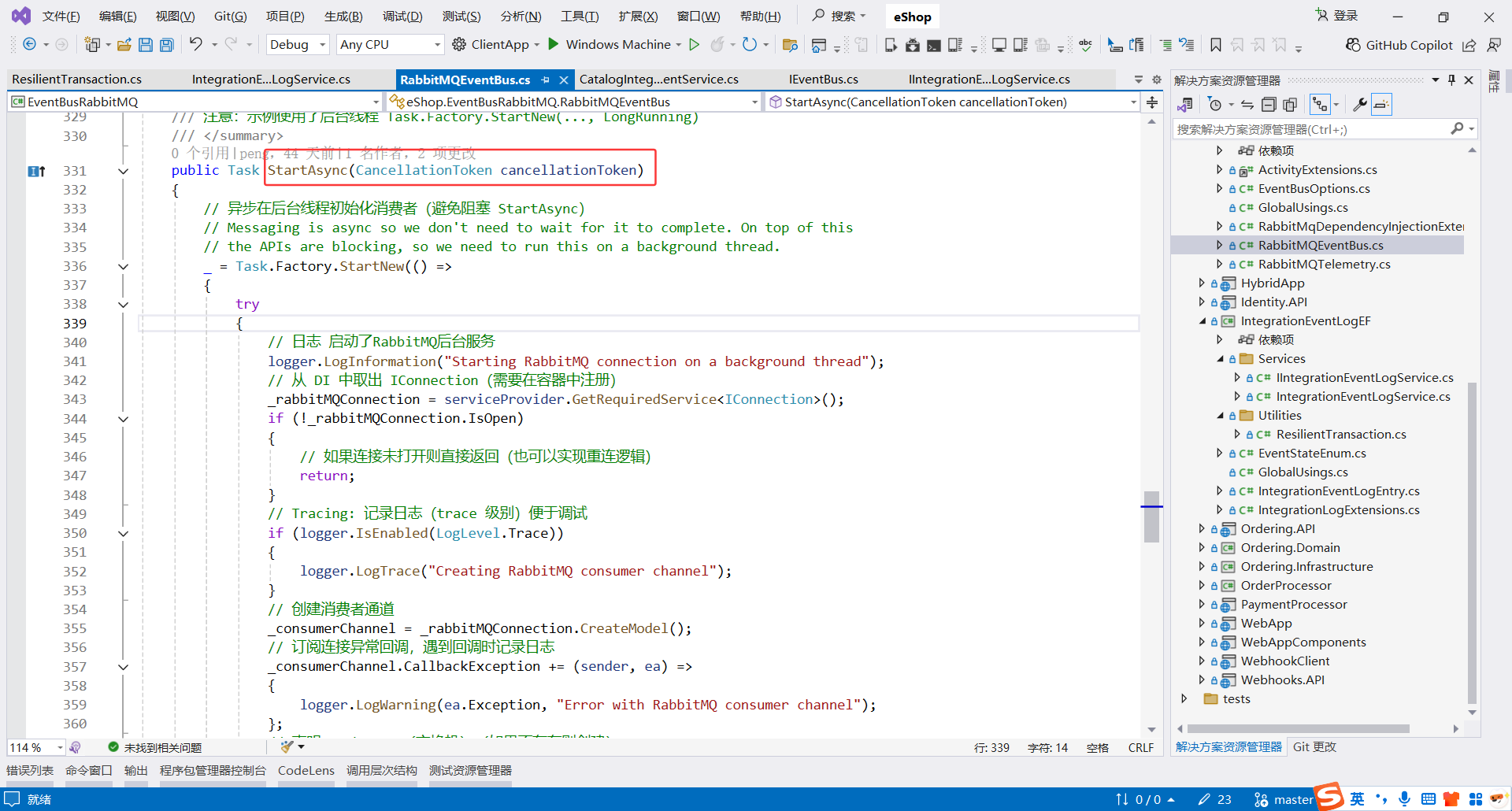The height and width of the screenshot is (811, 1512).
Task: Click the Find in Files folder icon
Action: (x=790, y=45)
